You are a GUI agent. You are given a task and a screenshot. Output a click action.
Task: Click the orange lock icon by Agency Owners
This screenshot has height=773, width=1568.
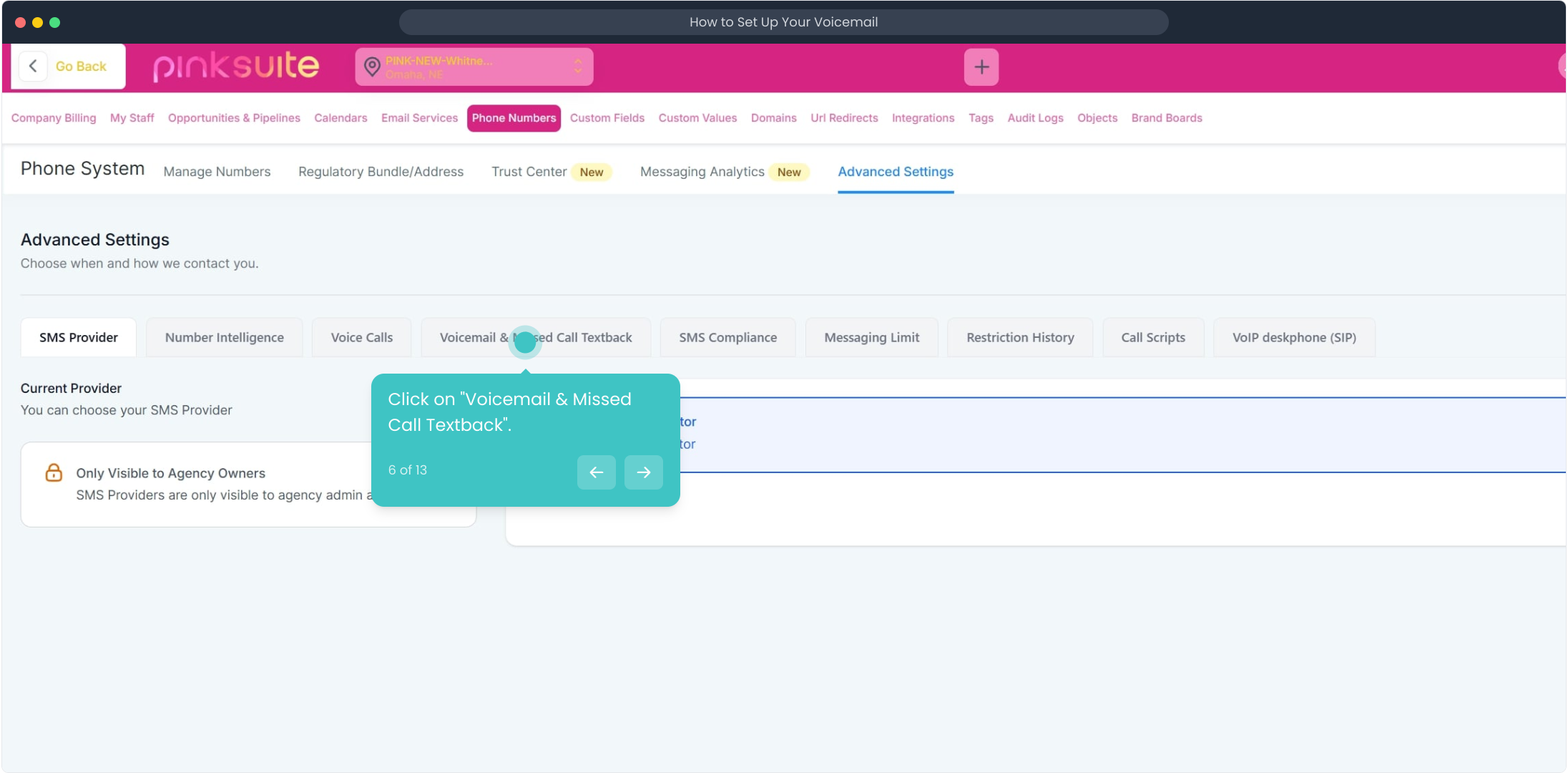click(54, 472)
